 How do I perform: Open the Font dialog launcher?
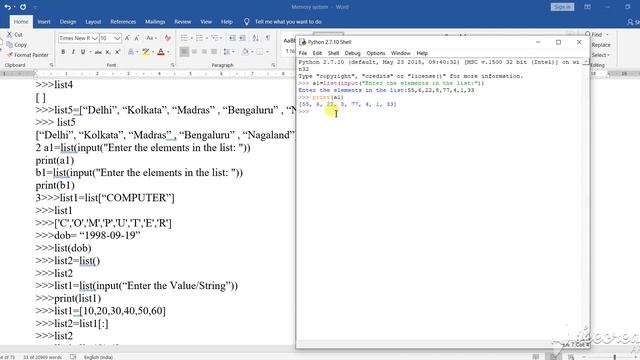tap(173, 65)
